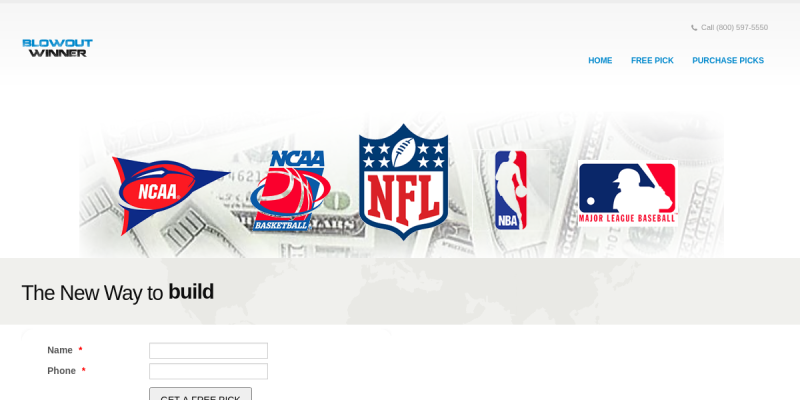Go to Purchase Picks page

(728, 61)
